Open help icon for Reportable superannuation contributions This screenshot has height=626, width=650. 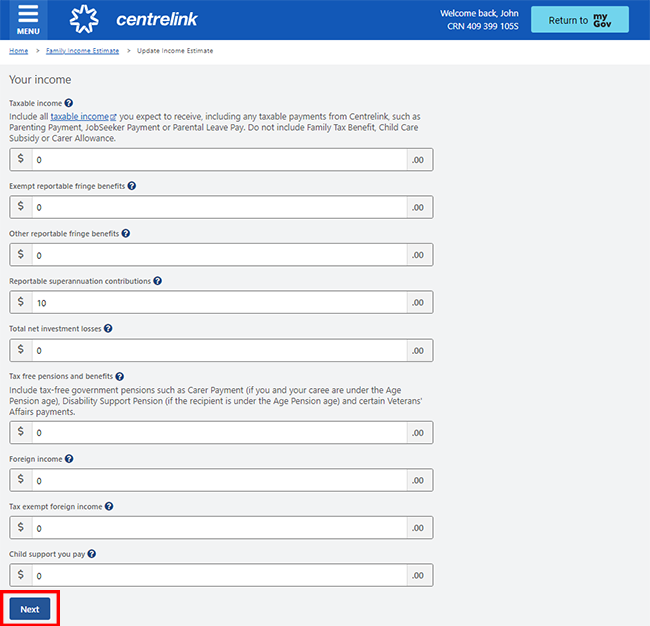(158, 281)
